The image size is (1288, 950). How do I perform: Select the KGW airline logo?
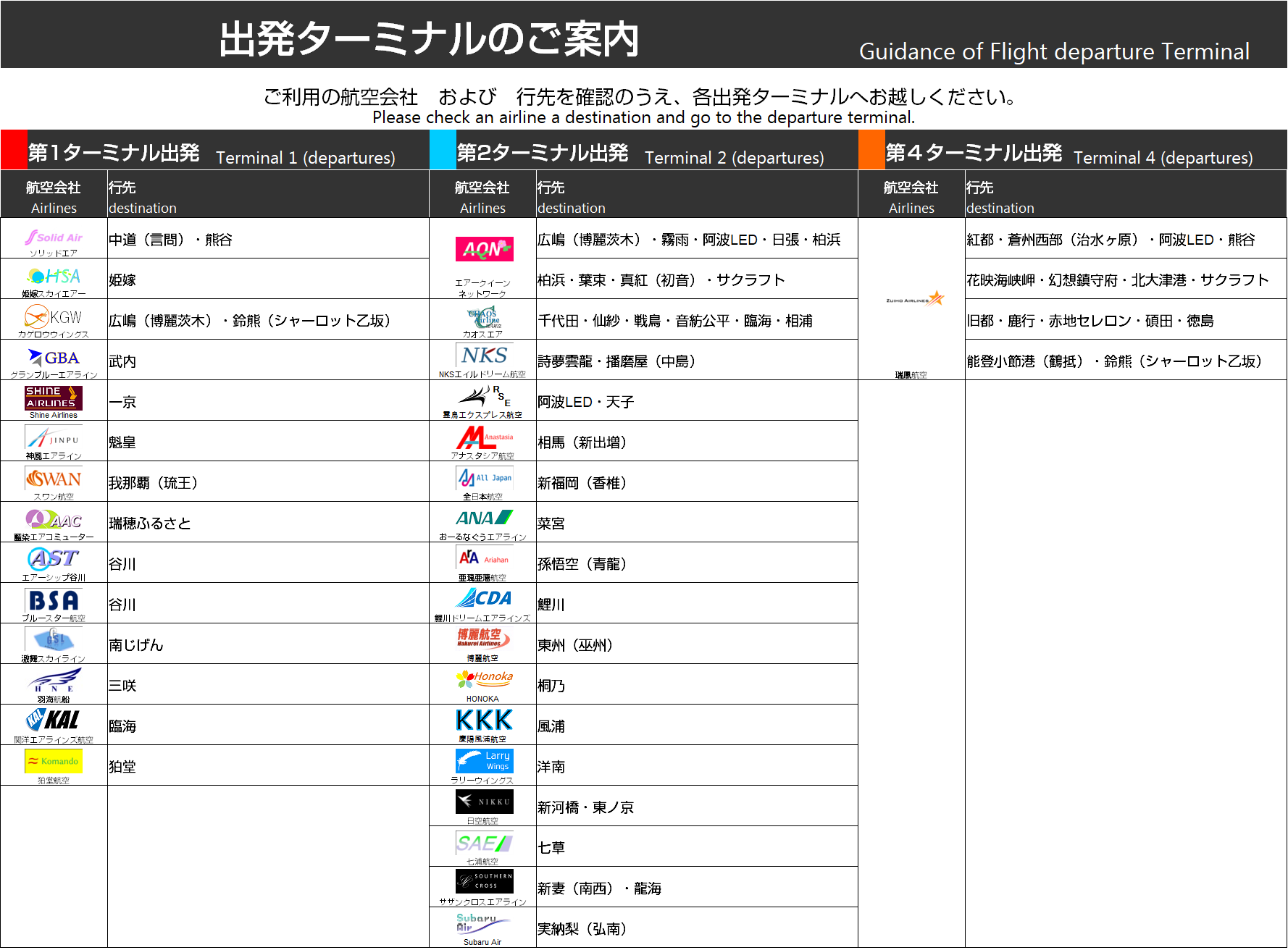[54, 317]
